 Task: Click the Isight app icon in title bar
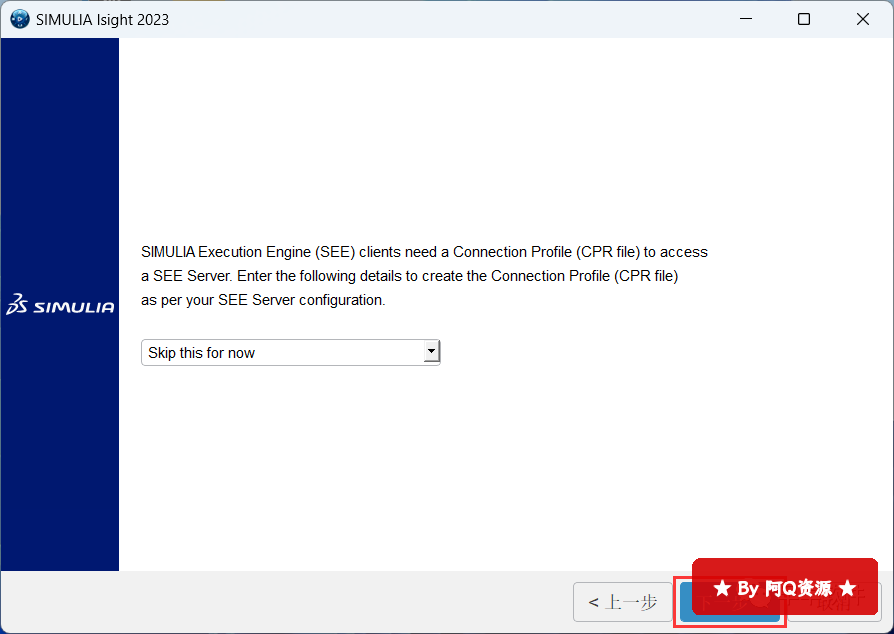(19, 19)
